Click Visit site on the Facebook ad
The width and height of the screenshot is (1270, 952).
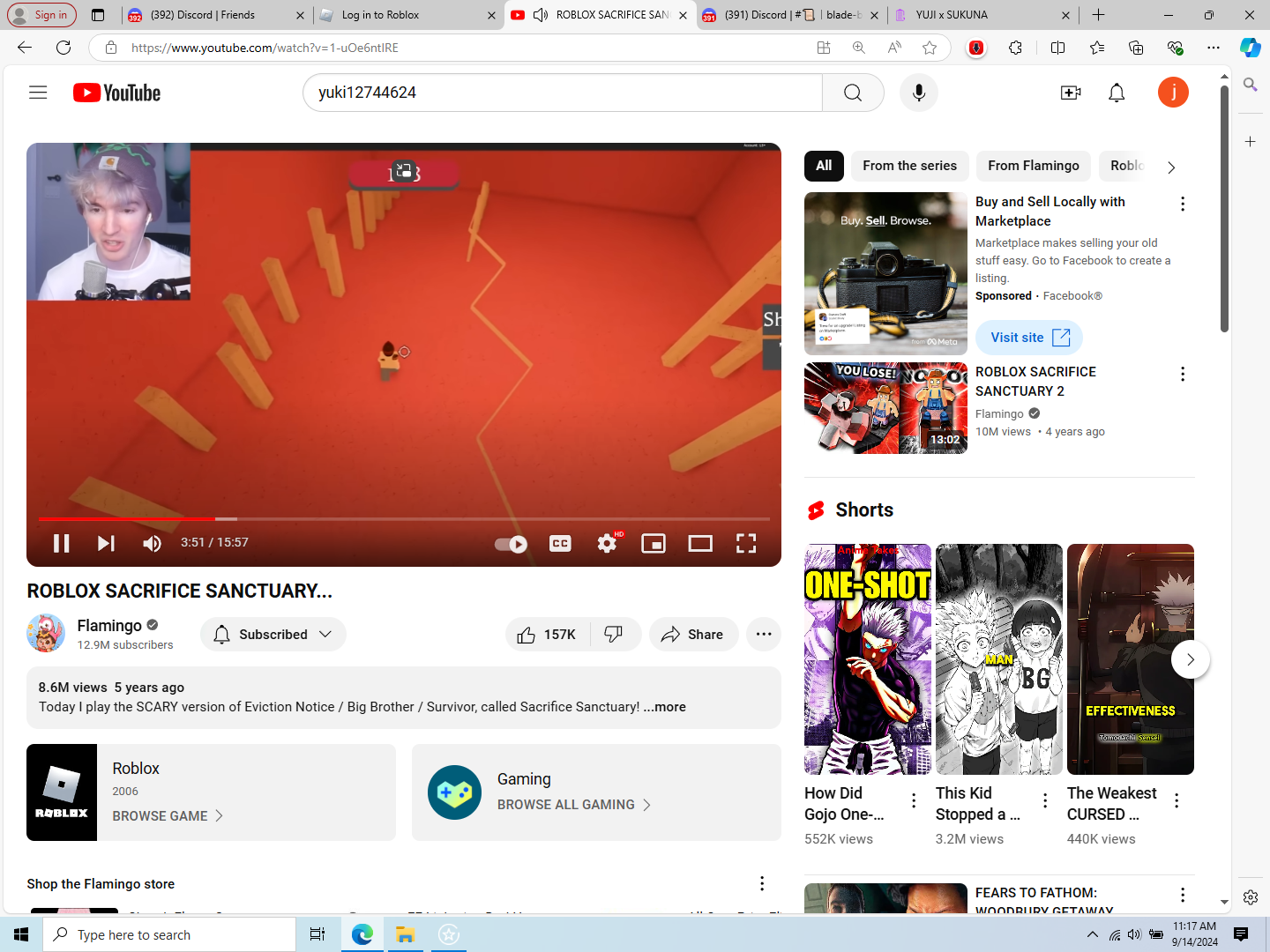[x=1029, y=338]
